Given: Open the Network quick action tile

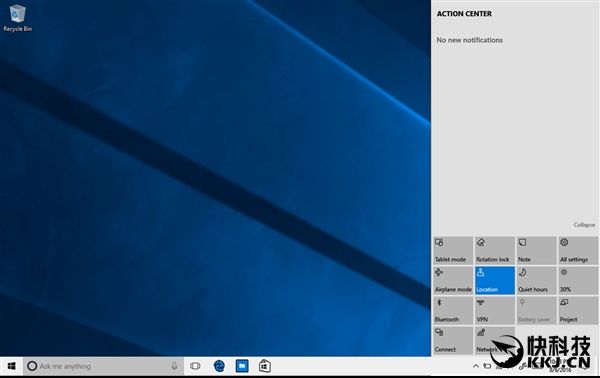Looking at the screenshot, I should tap(495, 340).
